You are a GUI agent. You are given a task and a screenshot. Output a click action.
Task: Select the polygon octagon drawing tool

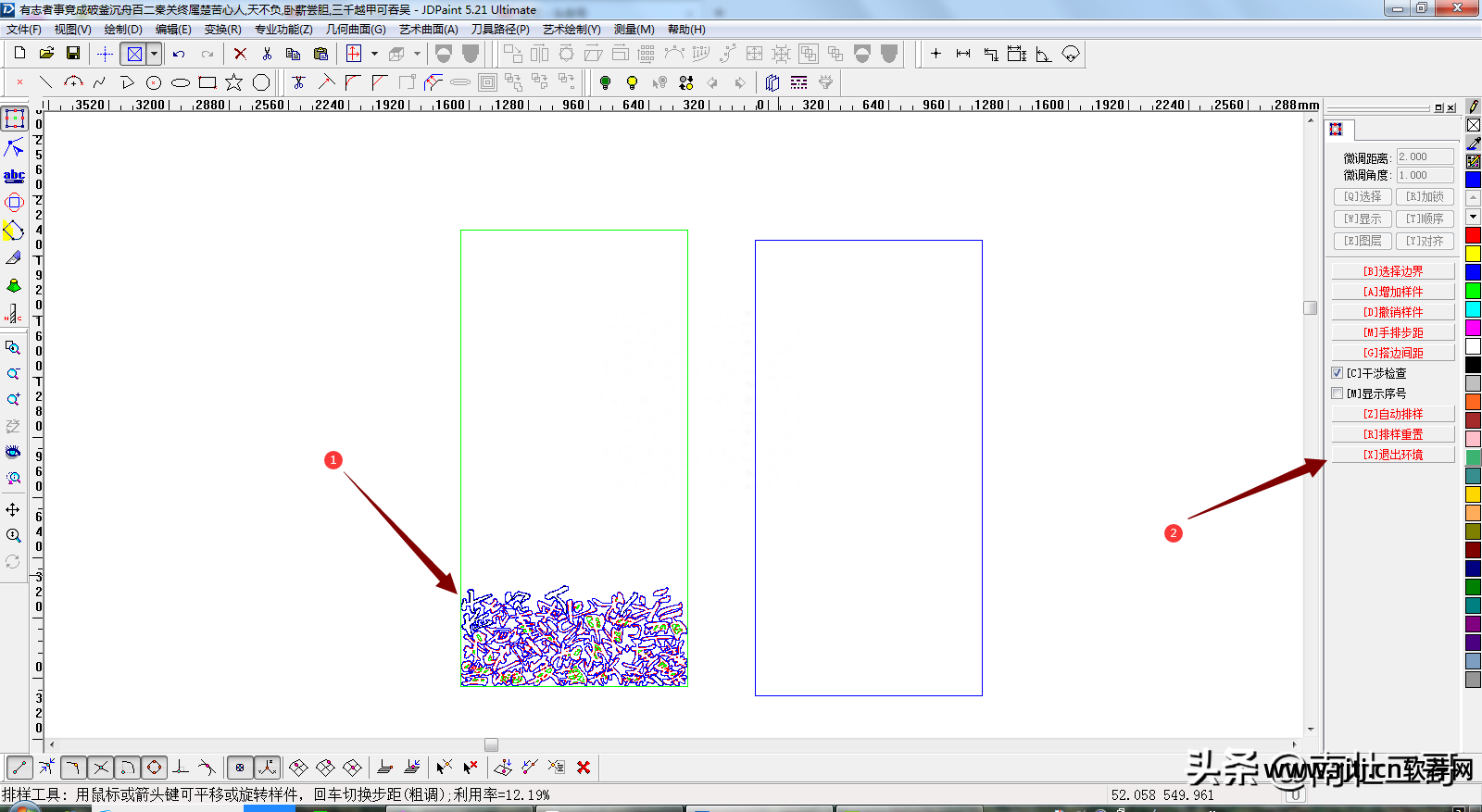261,82
